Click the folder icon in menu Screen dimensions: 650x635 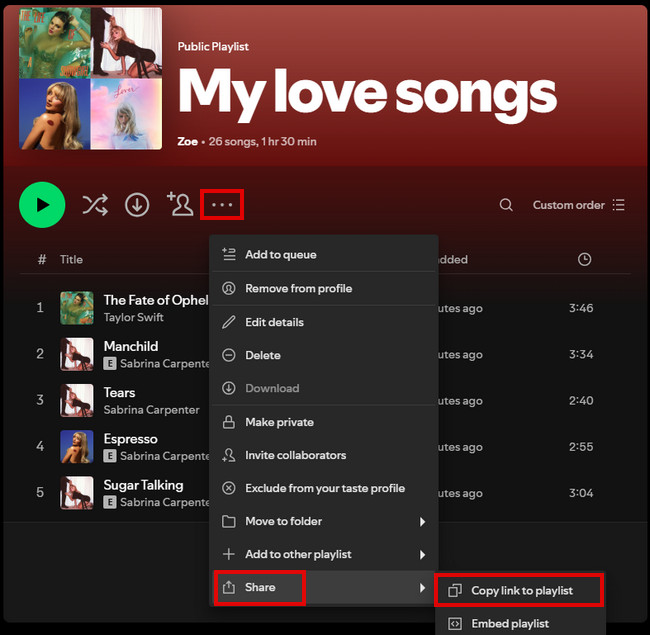(229, 521)
